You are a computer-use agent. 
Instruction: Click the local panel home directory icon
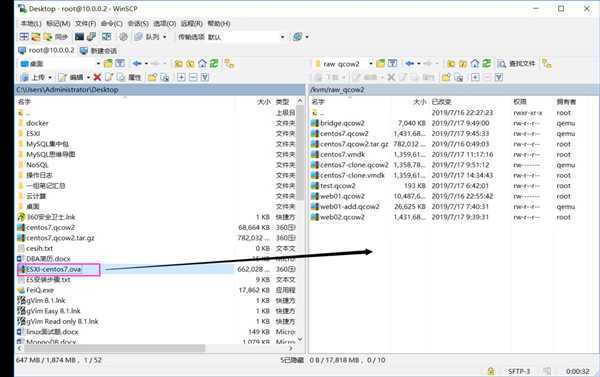click(202, 64)
